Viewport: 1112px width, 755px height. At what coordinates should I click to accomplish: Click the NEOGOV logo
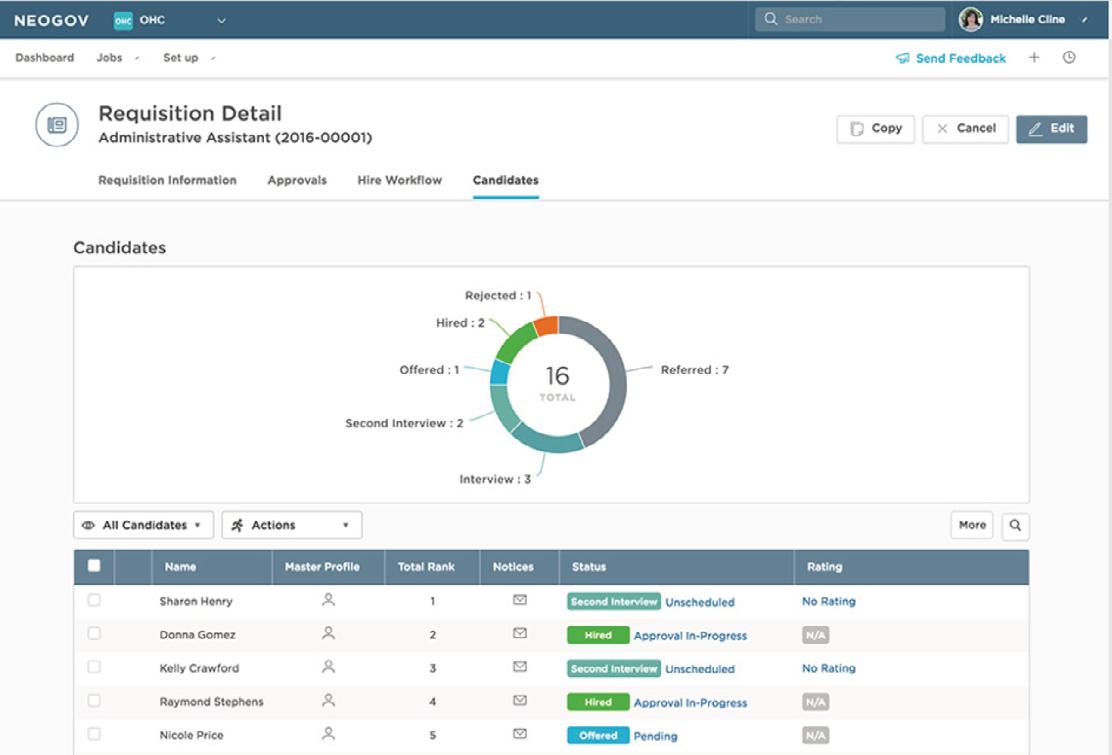(x=51, y=21)
